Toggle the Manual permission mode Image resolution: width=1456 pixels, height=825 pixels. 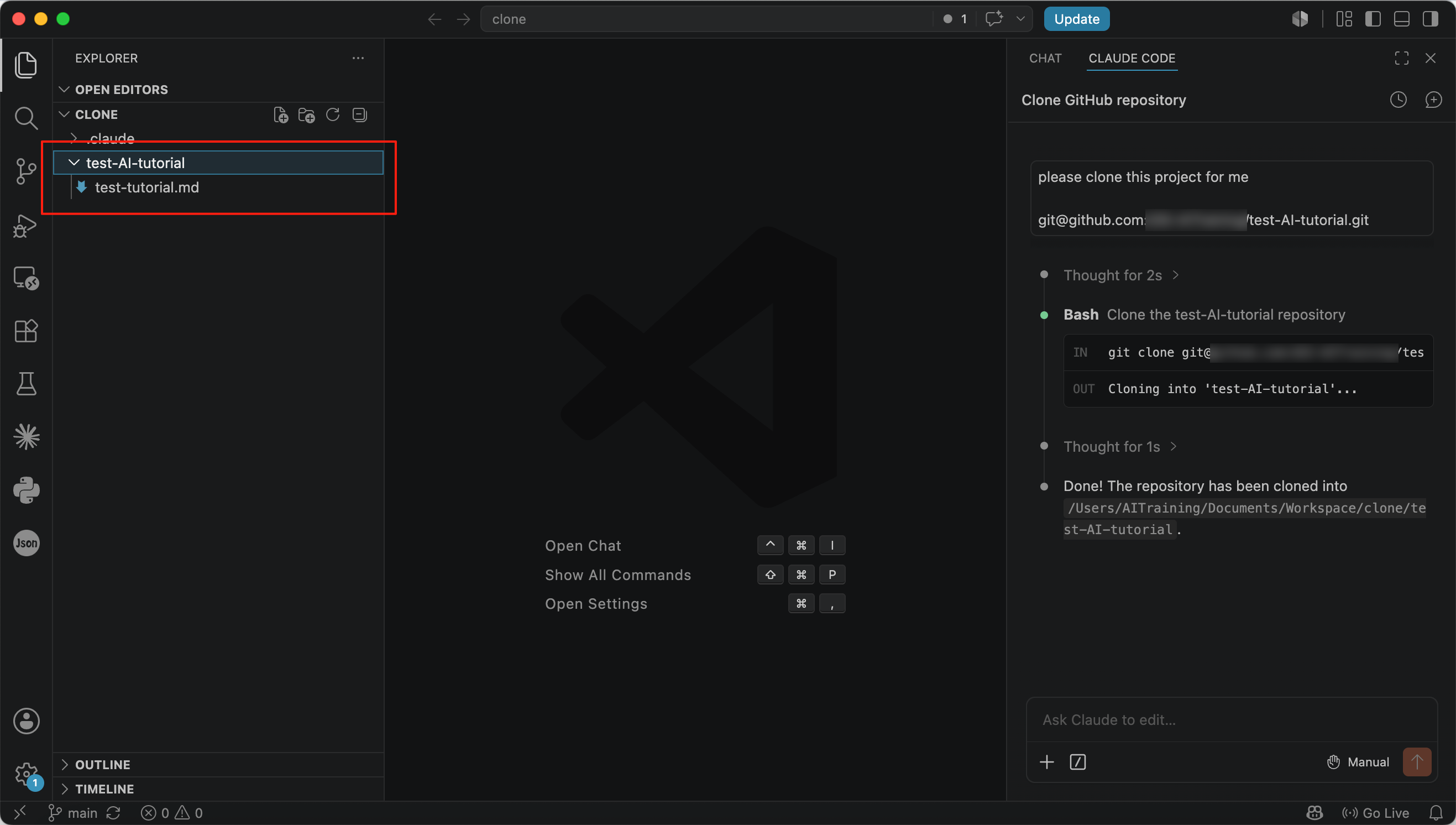coord(1358,761)
